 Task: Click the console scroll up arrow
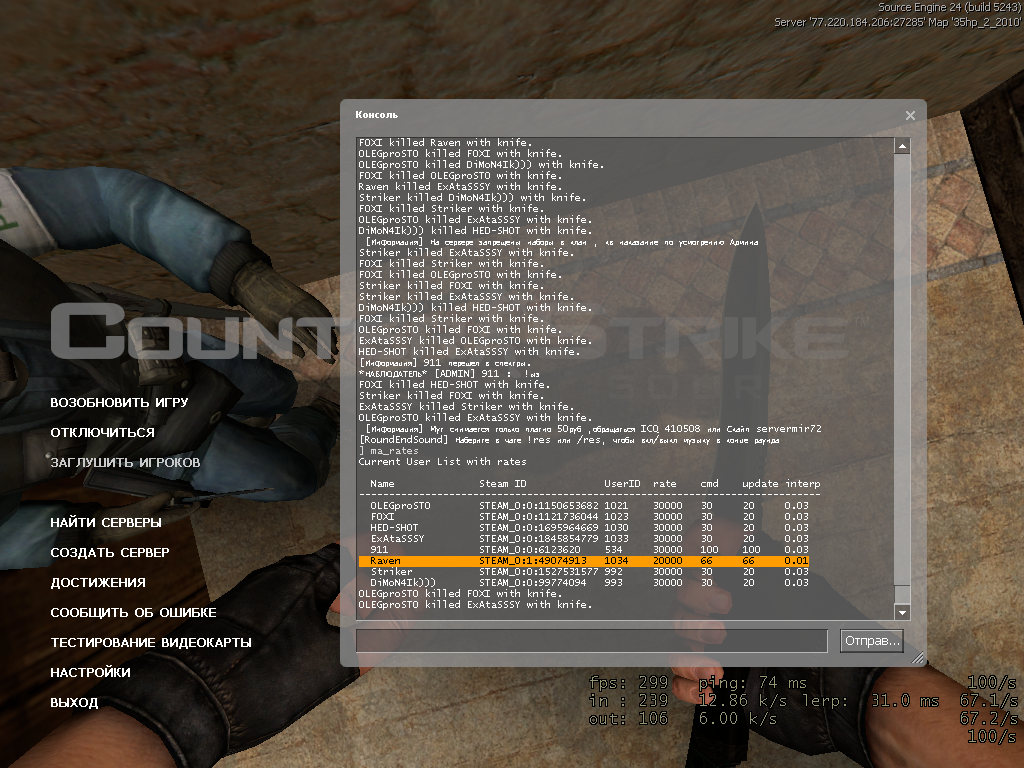tap(902, 146)
